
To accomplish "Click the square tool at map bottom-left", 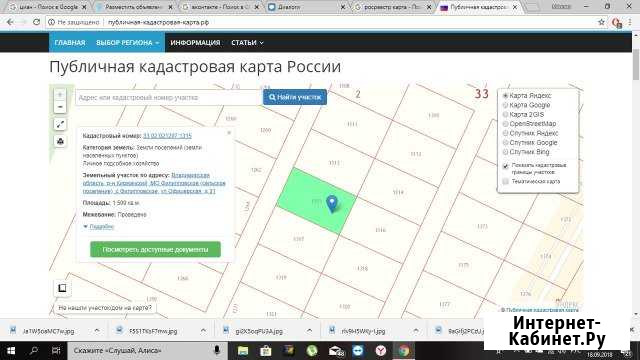I will 62,288.
